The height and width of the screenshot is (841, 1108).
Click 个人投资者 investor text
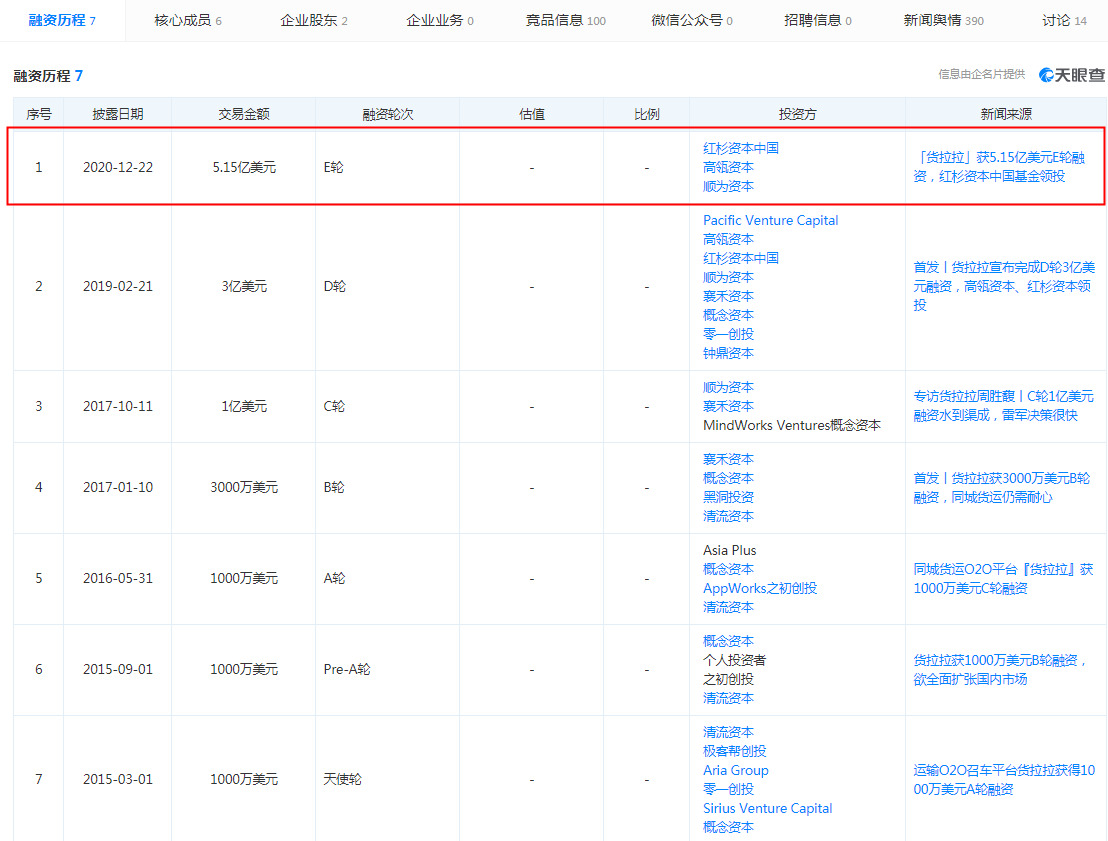(734, 660)
